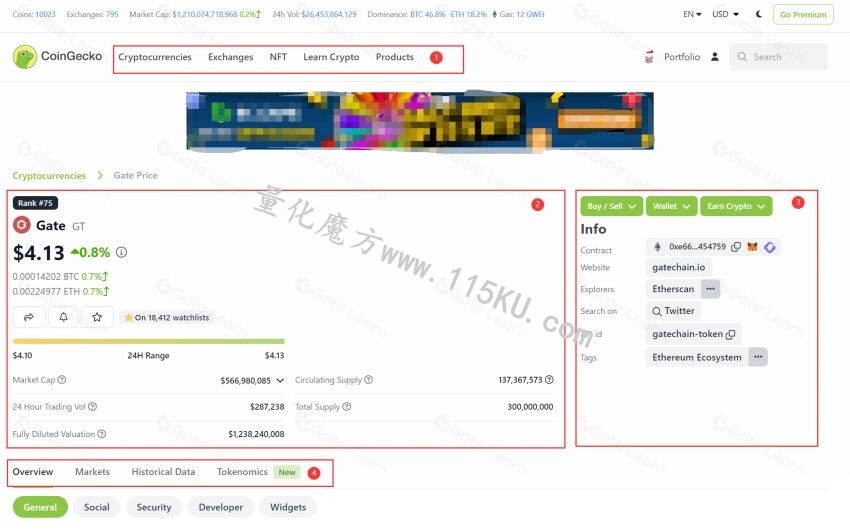Click Go Premium button
850x531 pixels.
(x=803, y=15)
